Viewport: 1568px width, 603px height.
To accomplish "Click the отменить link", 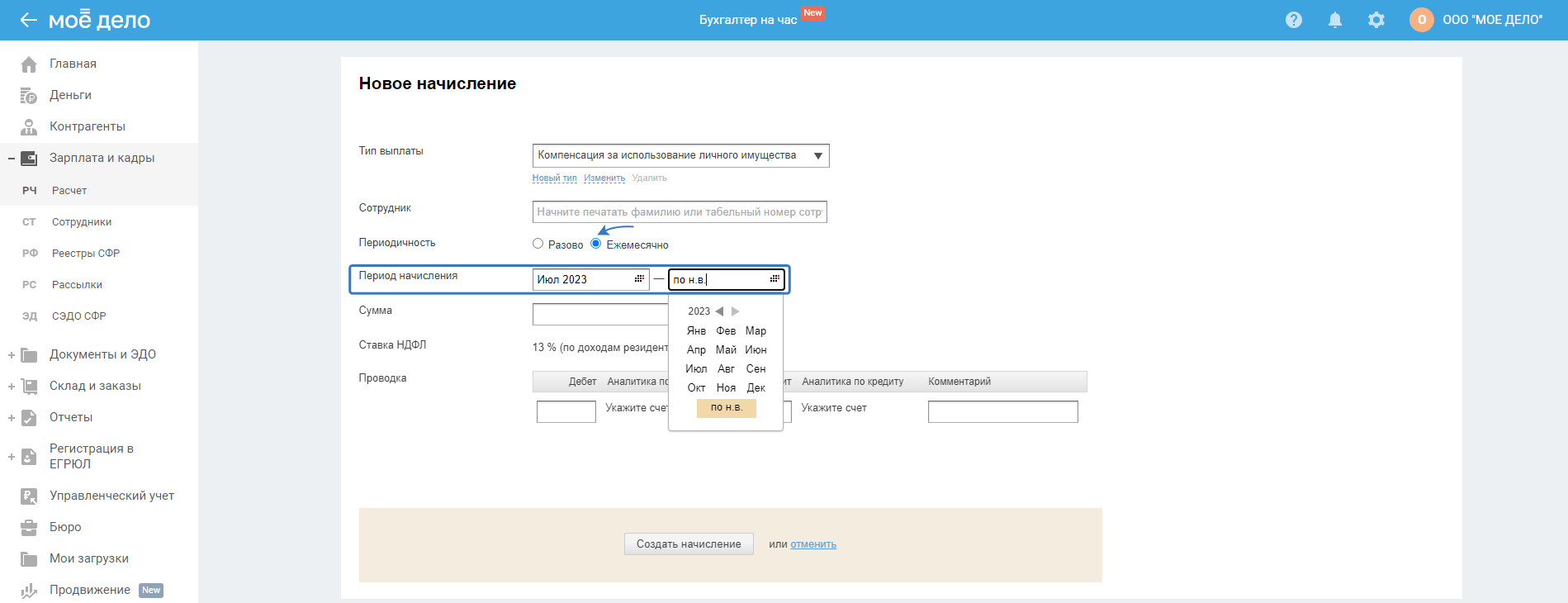I will pyautogui.click(x=813, y=544).
